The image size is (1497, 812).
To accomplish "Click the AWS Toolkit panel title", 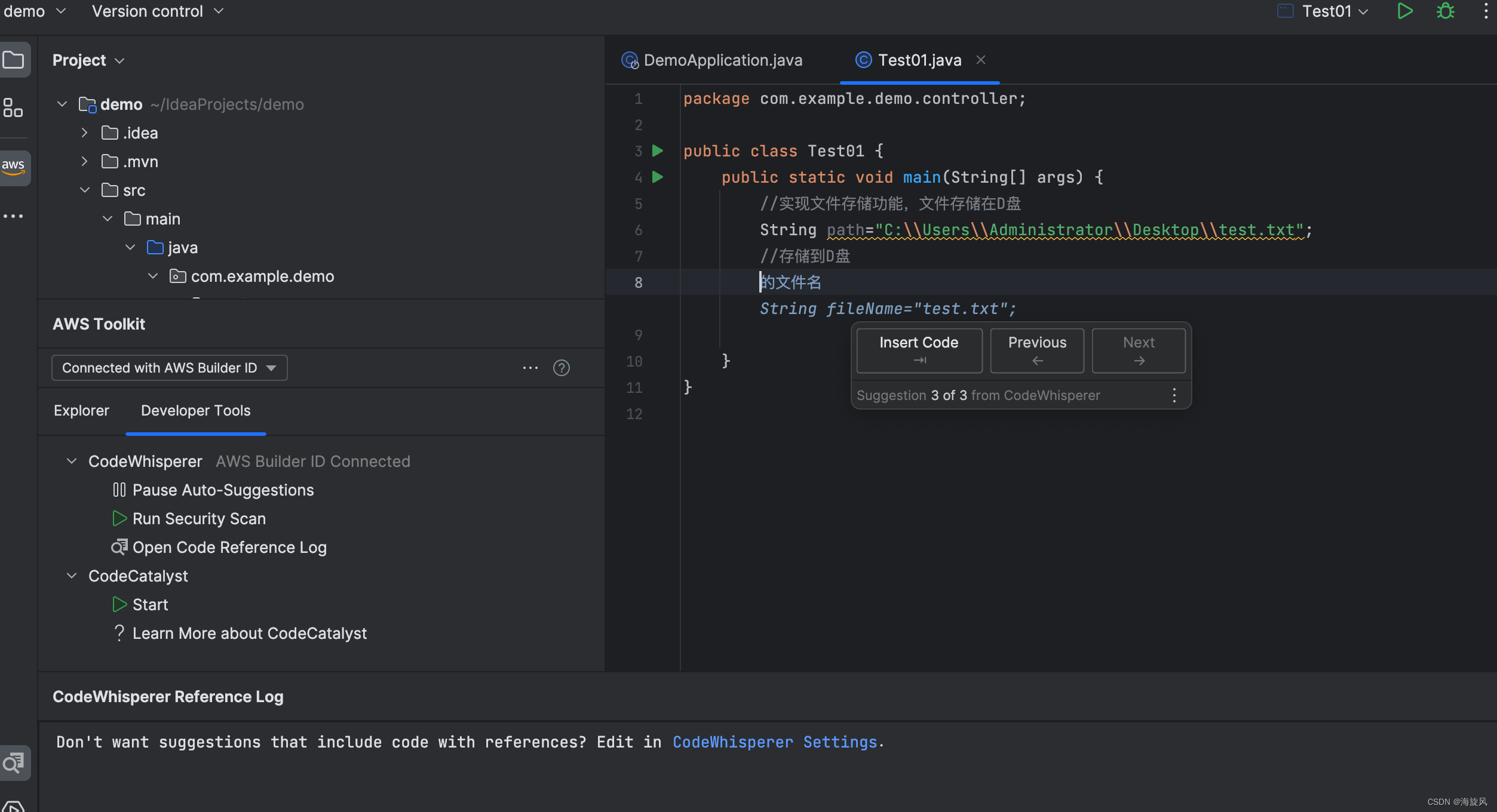I will click(x=99, y=324).
